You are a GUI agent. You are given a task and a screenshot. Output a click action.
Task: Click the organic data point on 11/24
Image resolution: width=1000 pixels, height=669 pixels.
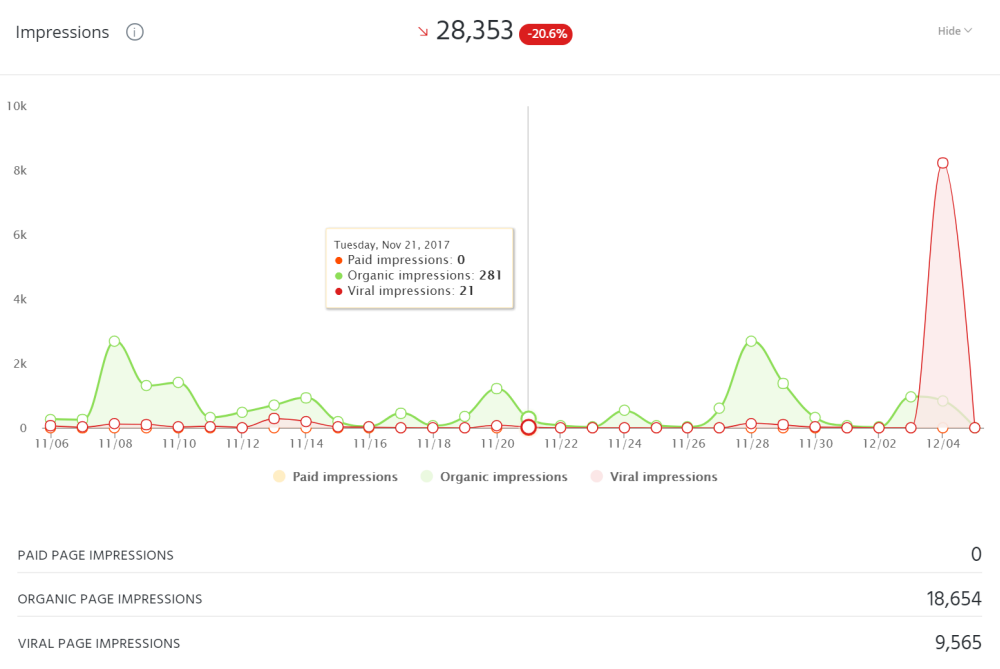point(624,410)
